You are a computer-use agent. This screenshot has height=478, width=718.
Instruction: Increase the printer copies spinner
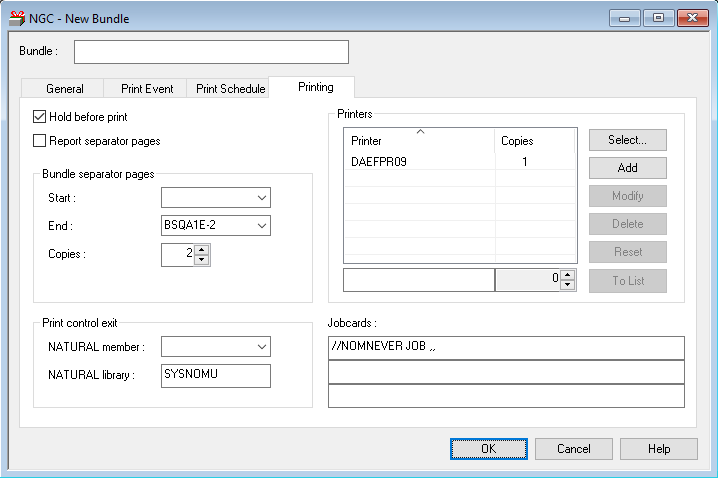568,275
